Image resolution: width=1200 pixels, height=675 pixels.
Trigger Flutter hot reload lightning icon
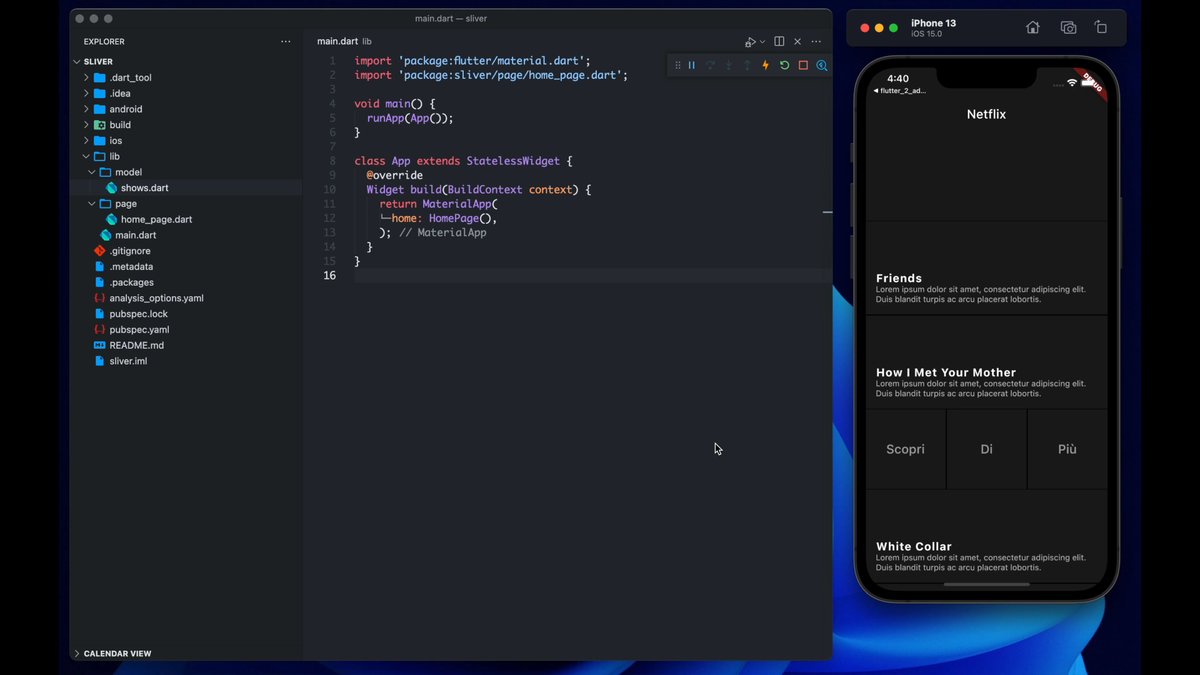766,65
